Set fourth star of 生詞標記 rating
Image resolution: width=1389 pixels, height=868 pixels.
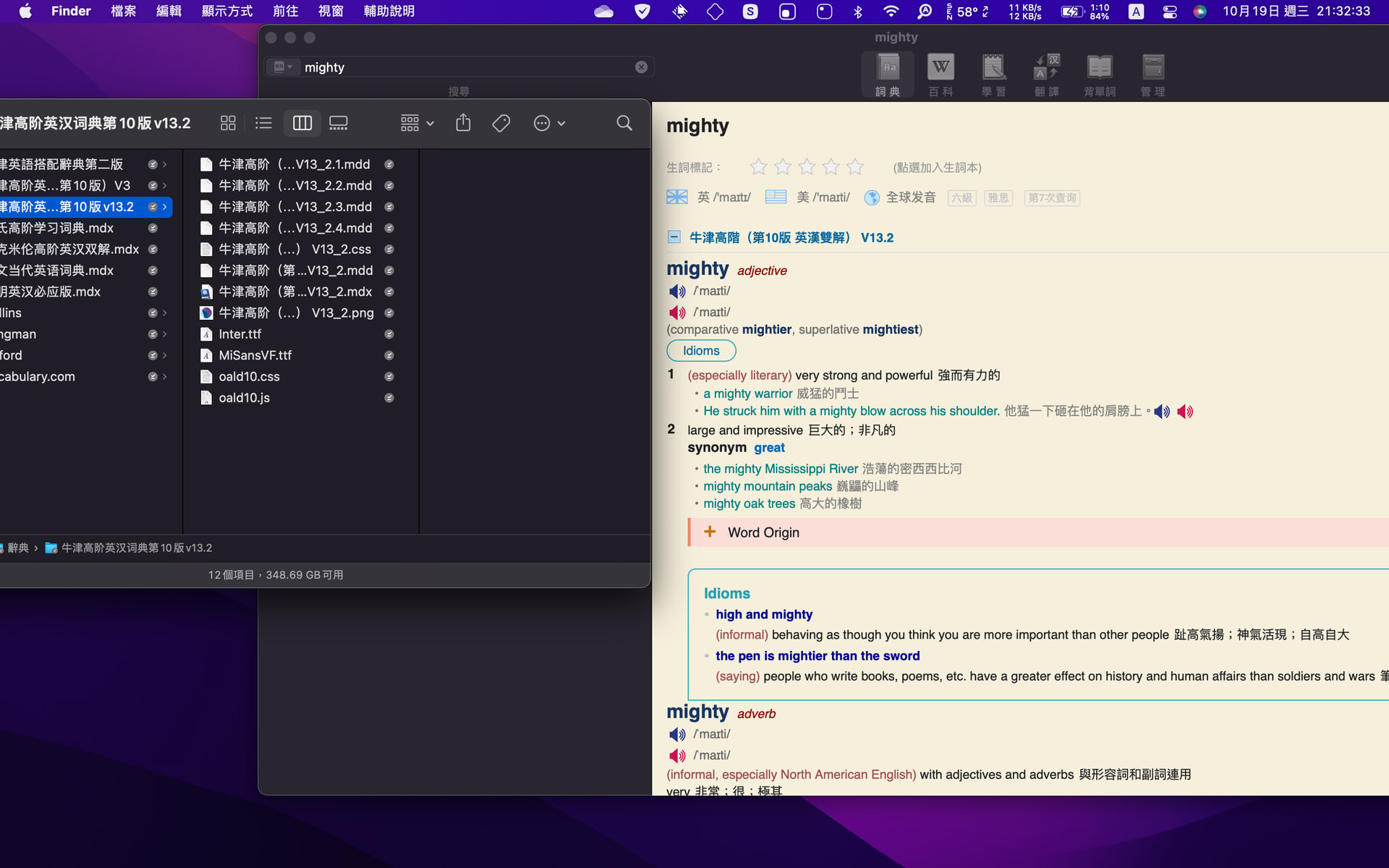pyautogui.click(x=831, y=167)
